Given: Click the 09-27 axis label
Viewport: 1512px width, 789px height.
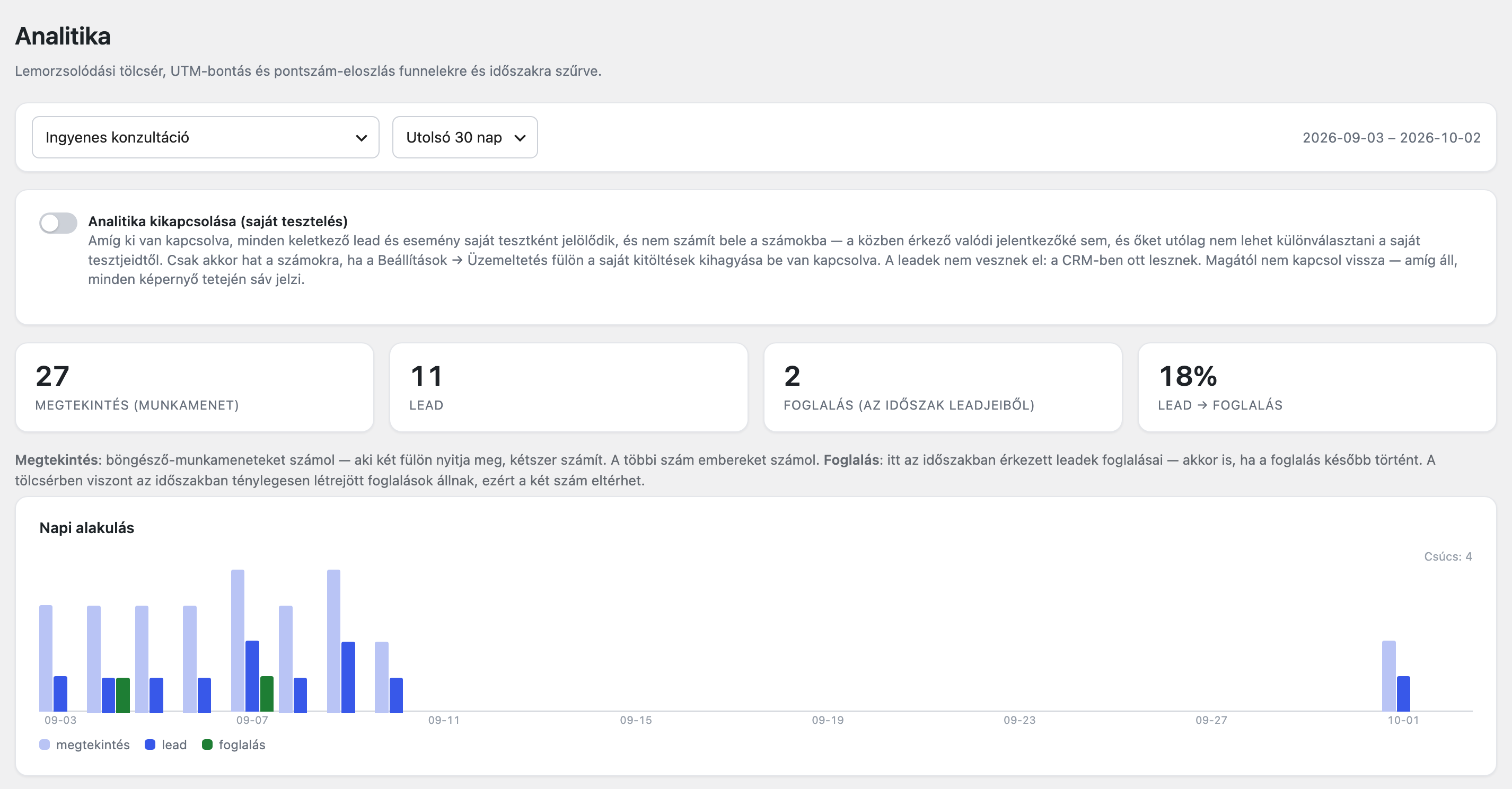Looking at the screenshot, I should click(x=1211, y=720).
